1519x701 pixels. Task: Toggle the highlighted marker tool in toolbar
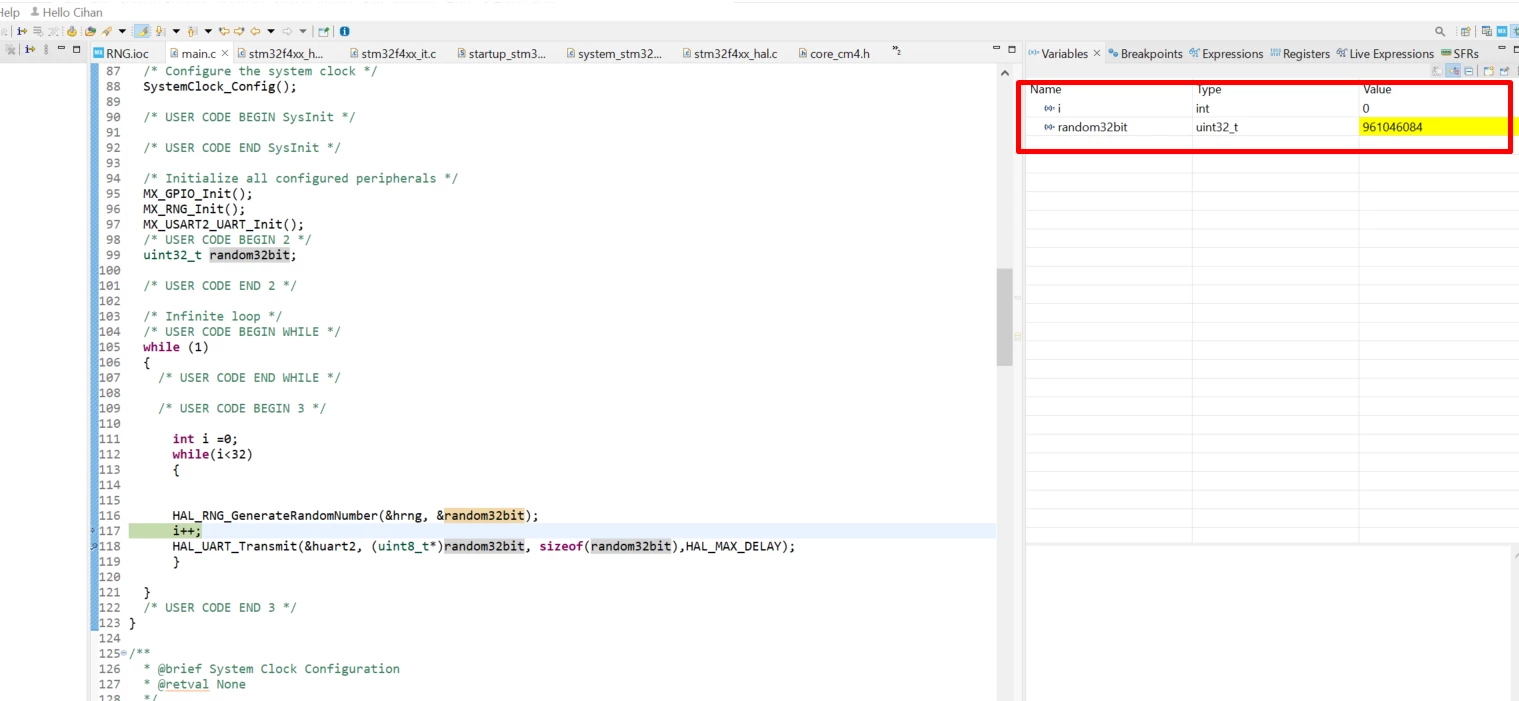(x=142, y=31)
